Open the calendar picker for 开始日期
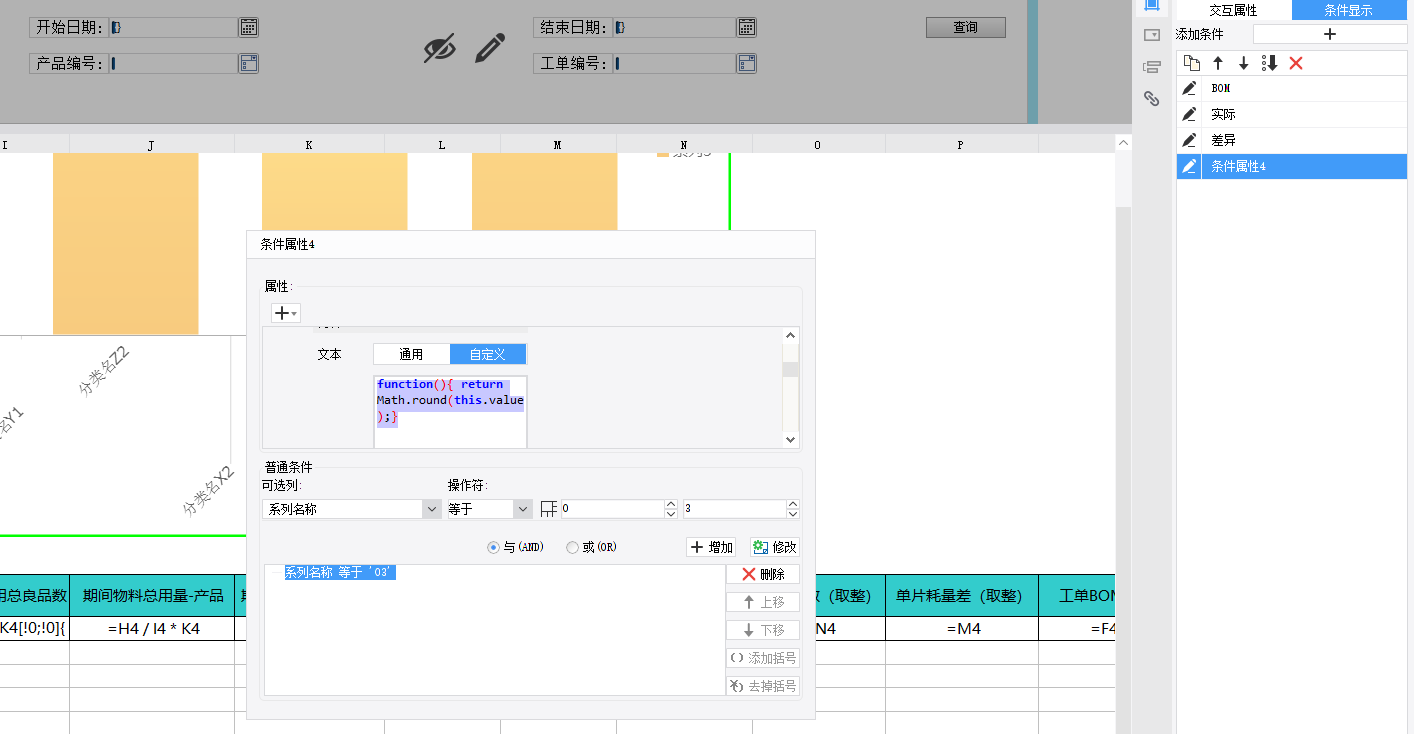Image resolution: width=1414 pixels, height=734 pixels. coord(249,27)
